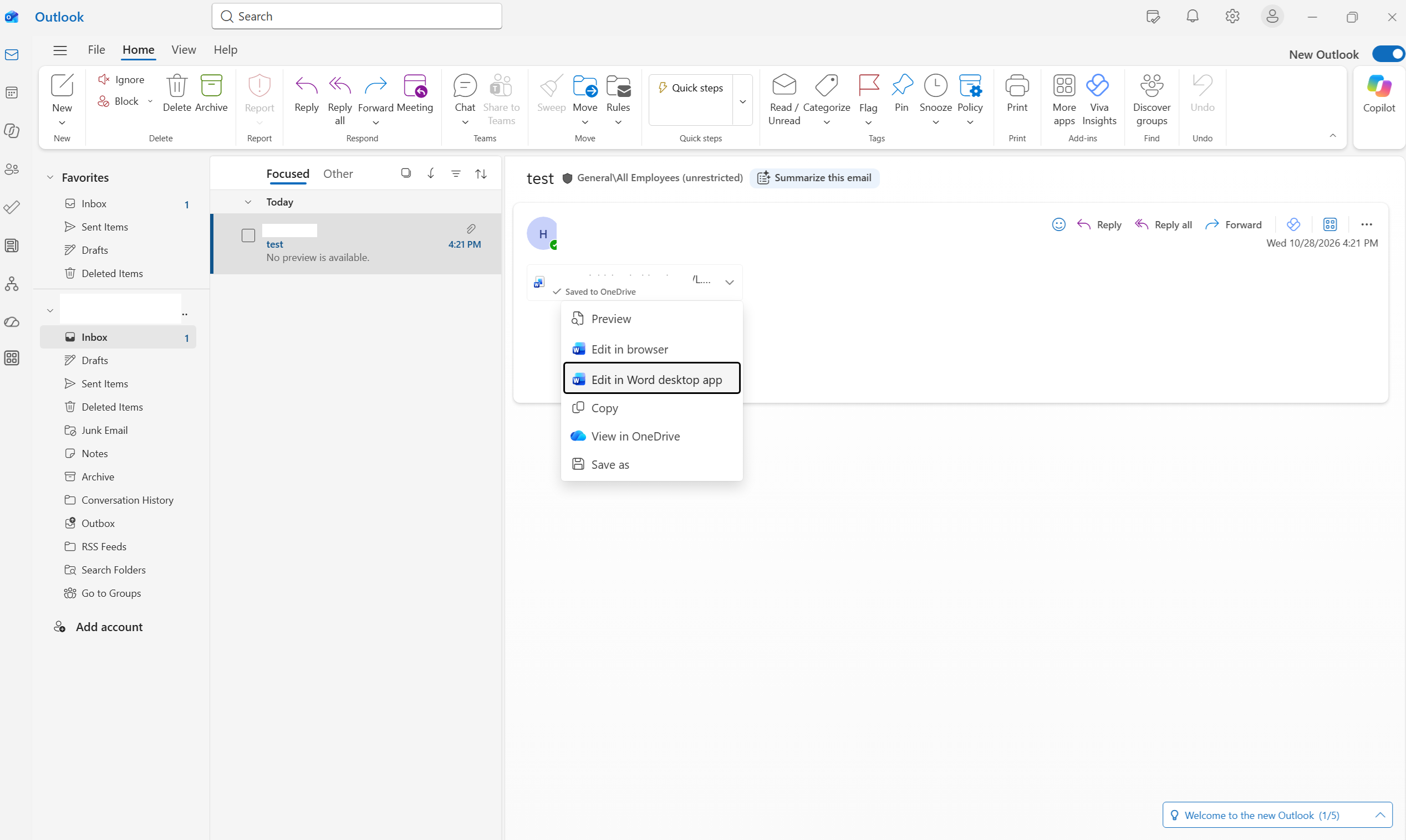Open the OneDrive cloud icon in the left rail

point(12,322)
